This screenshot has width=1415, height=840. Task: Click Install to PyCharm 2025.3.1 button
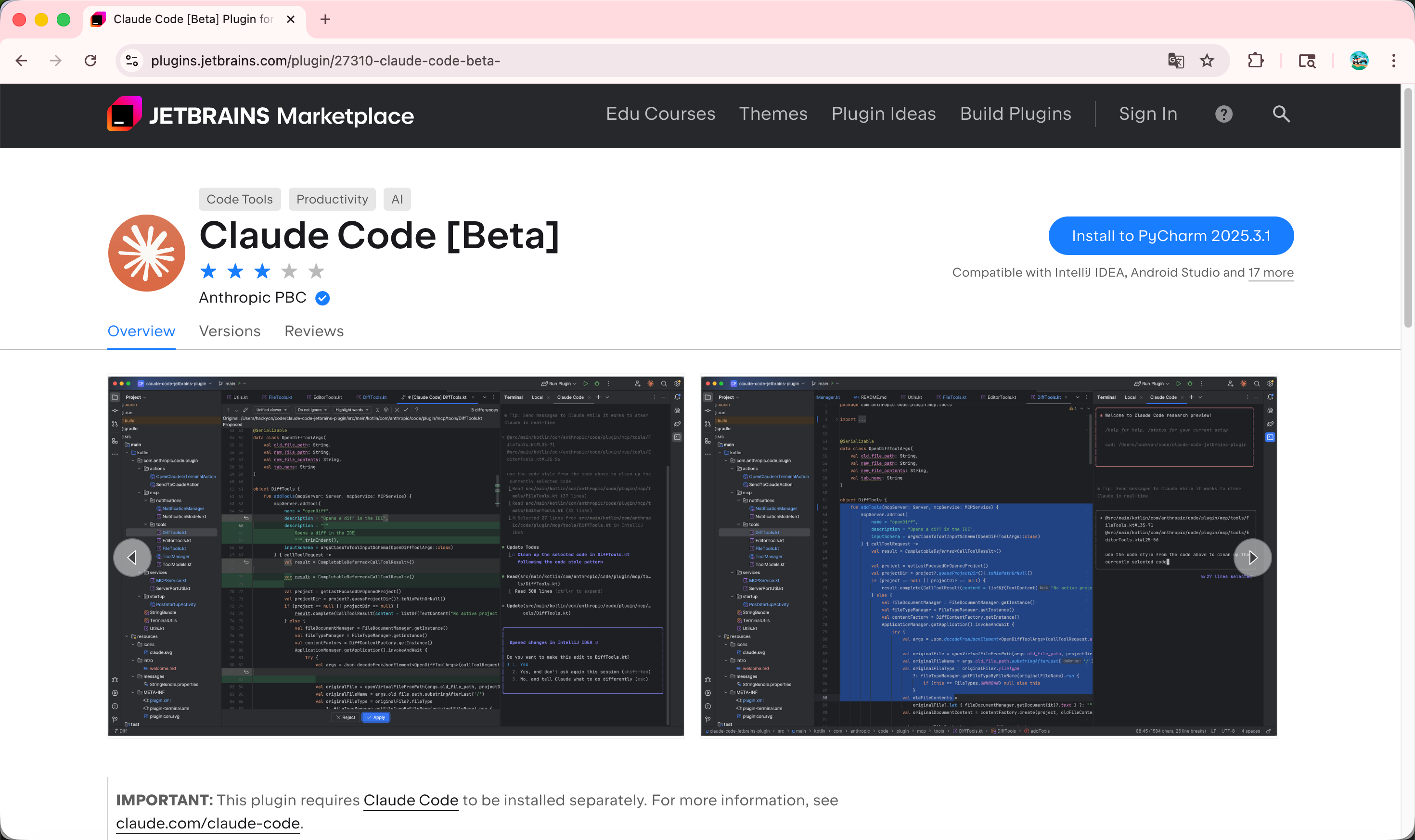point(1171,236)
